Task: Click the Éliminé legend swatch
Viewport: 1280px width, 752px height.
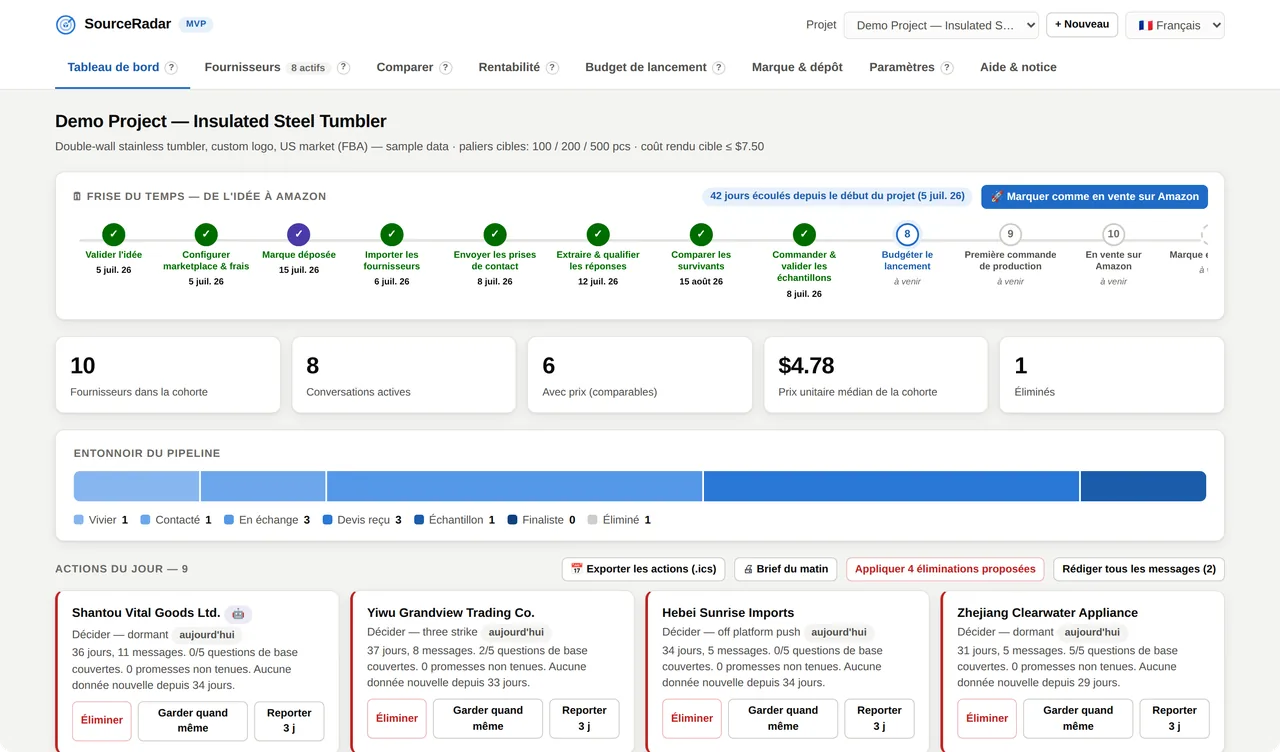Action: (x=592, y=520)
